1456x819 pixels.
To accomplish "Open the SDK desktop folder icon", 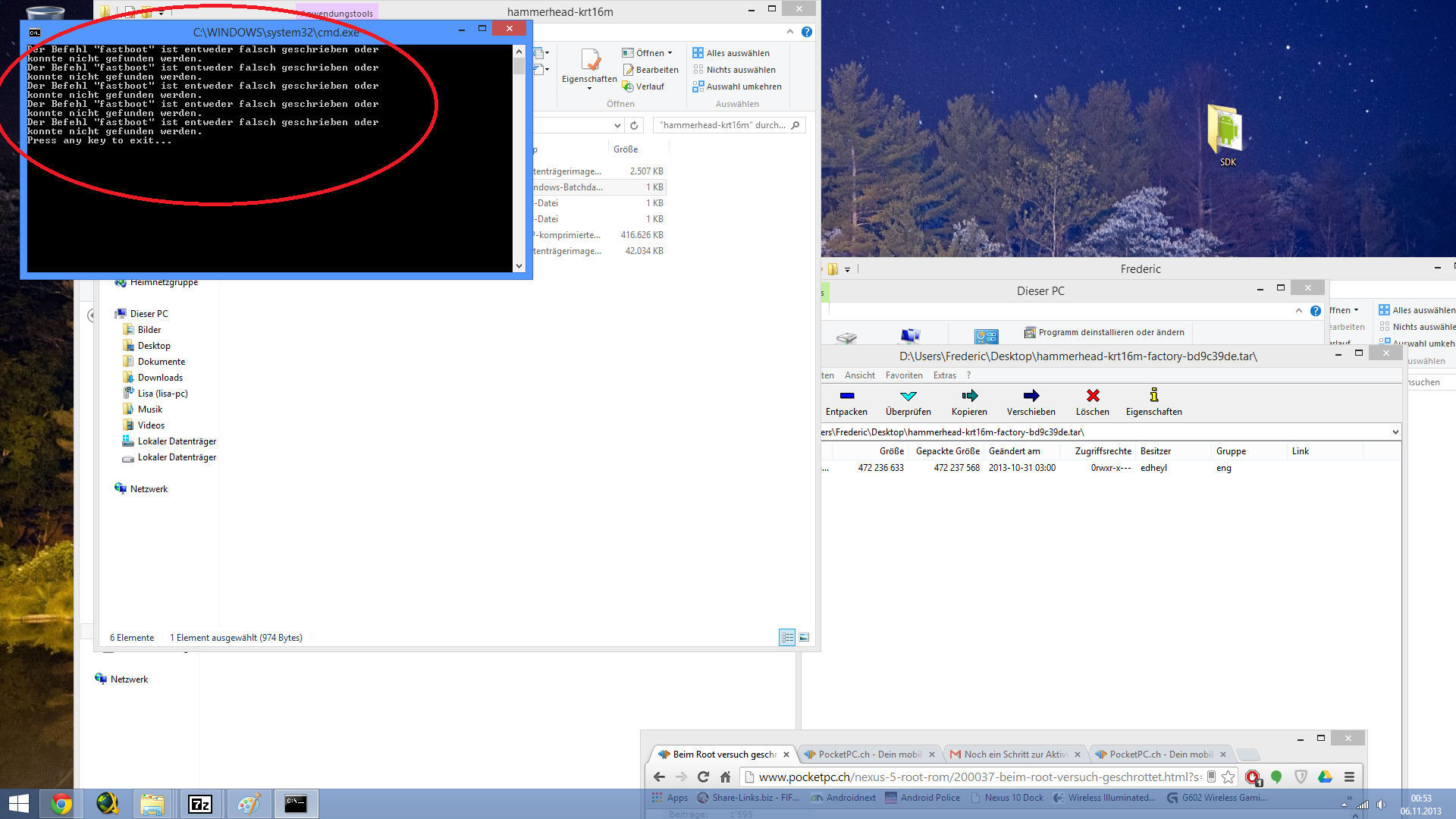I will coord(1226,135).
